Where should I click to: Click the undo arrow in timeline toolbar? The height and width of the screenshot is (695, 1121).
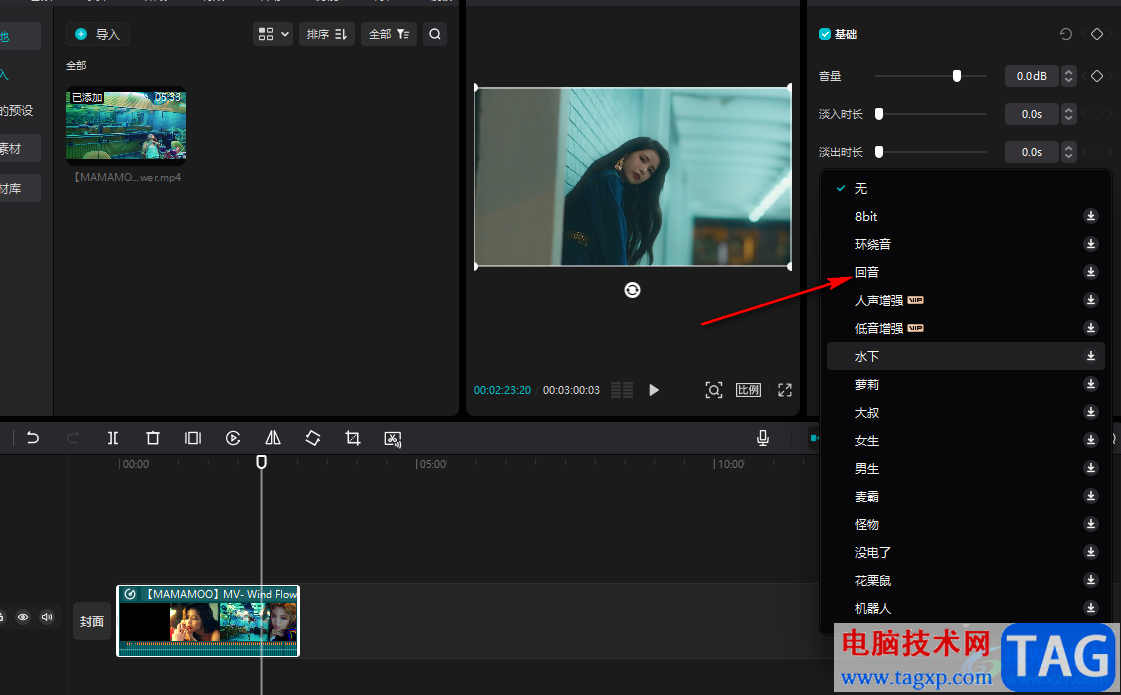pyautogui.click(x=33, y=438)
